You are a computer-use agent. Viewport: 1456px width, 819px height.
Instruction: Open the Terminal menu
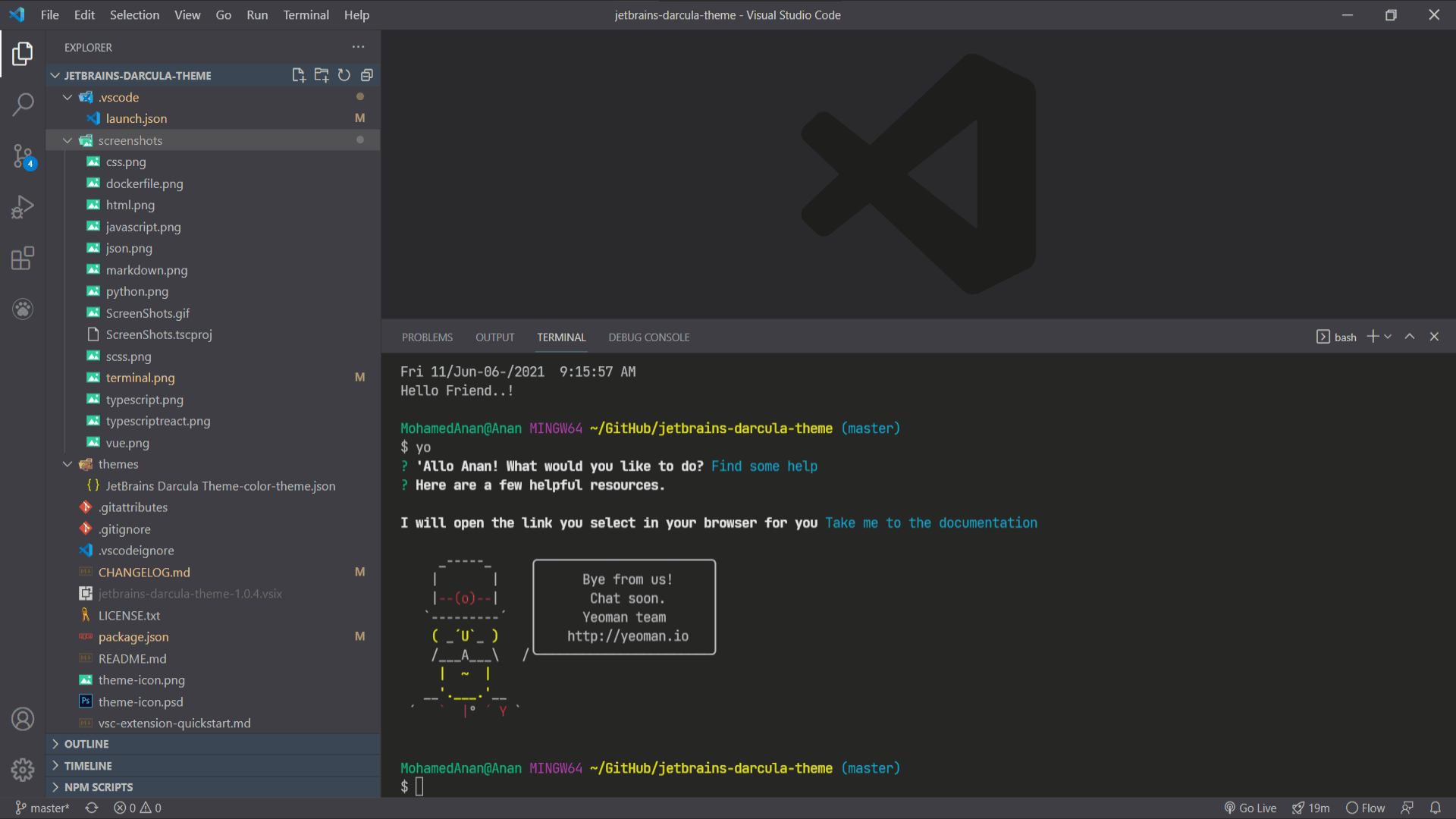(306, 14)
